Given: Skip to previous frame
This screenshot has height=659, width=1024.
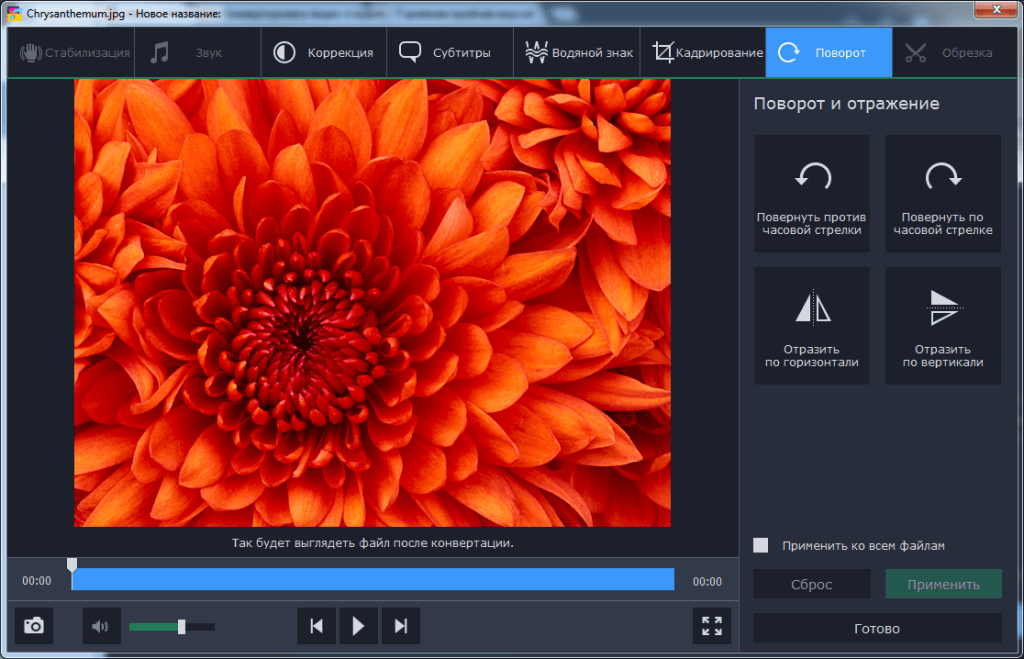Looking at the screenshot, I should pos(316,626).
